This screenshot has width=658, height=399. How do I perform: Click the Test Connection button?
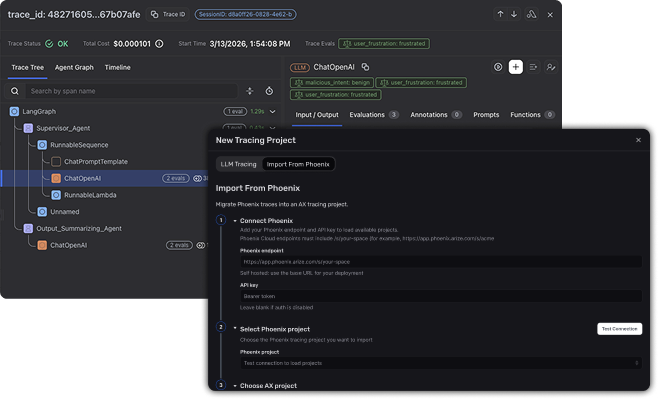(x=619, y=329)
